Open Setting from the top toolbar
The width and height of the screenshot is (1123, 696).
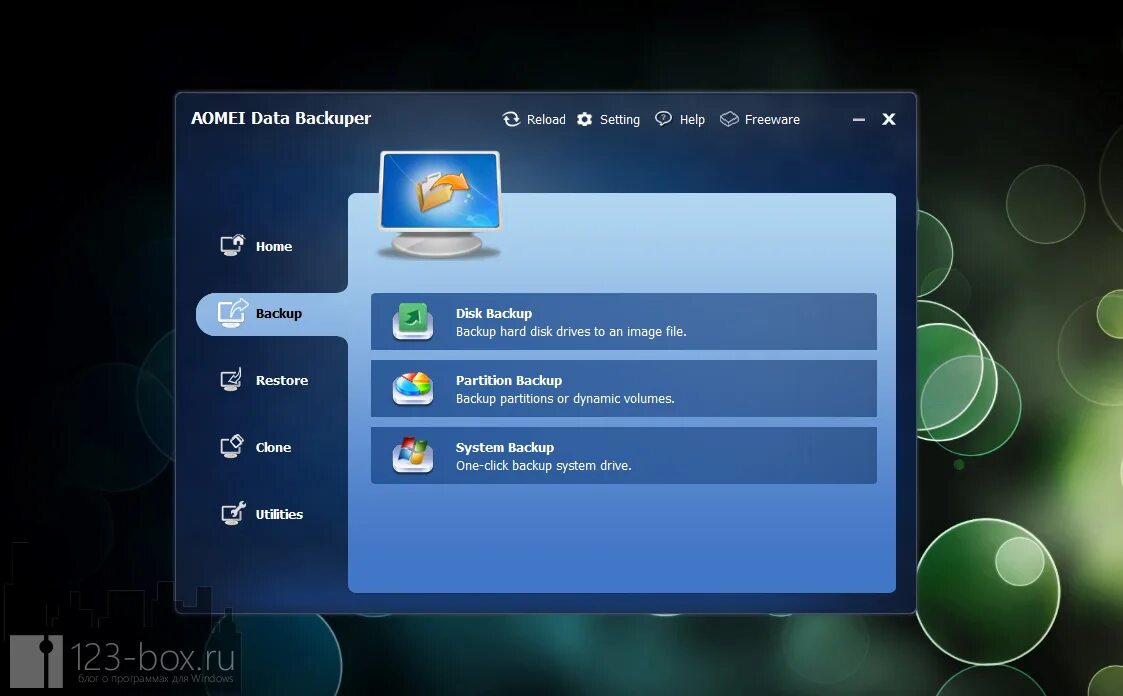pos(620,120)
